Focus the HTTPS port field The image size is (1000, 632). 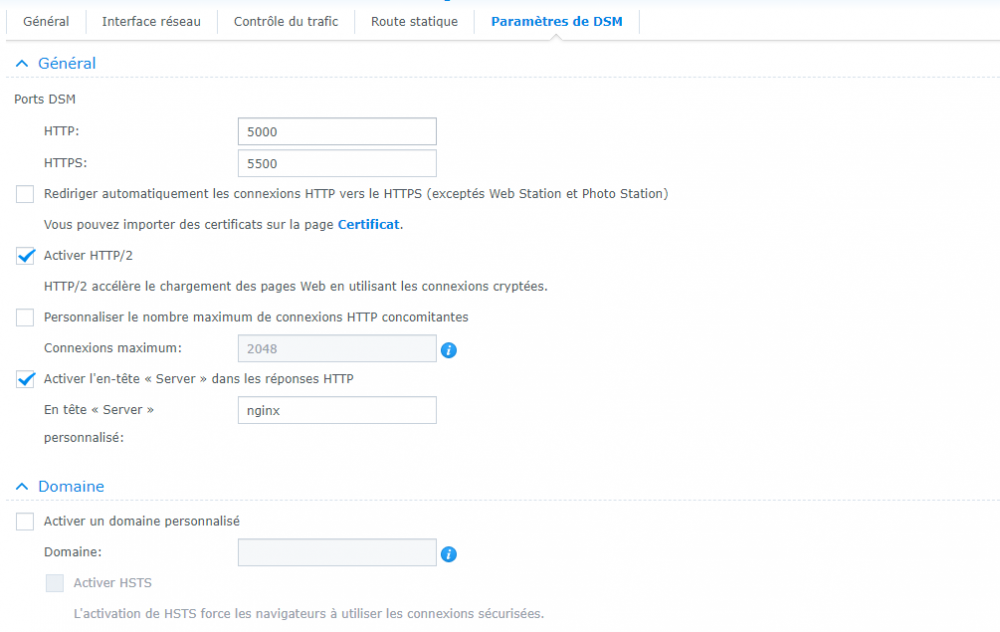click(337, 164)
